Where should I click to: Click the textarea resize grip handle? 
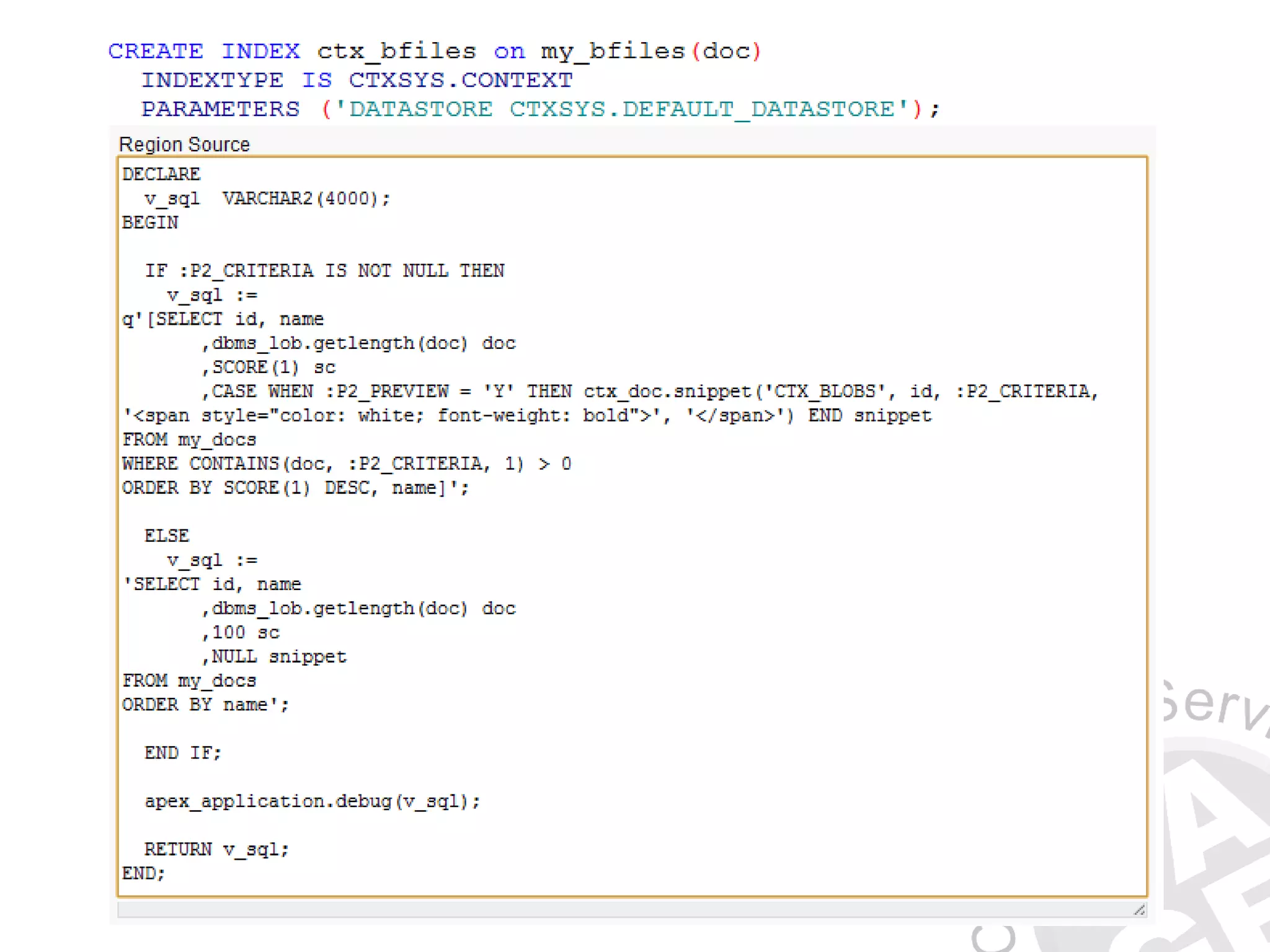(x=1139, y=909)
